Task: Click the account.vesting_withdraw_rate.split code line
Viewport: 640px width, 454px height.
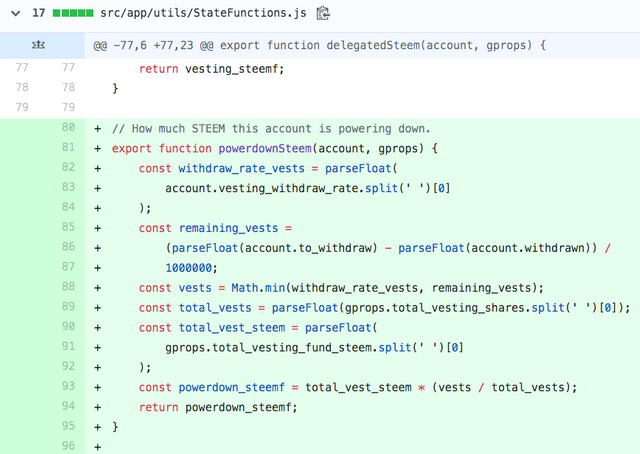Action: tap(308, 189)
